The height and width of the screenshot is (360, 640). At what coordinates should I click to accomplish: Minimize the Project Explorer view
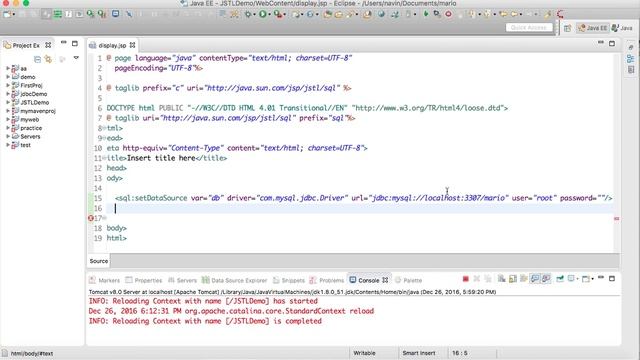[64, 42]
